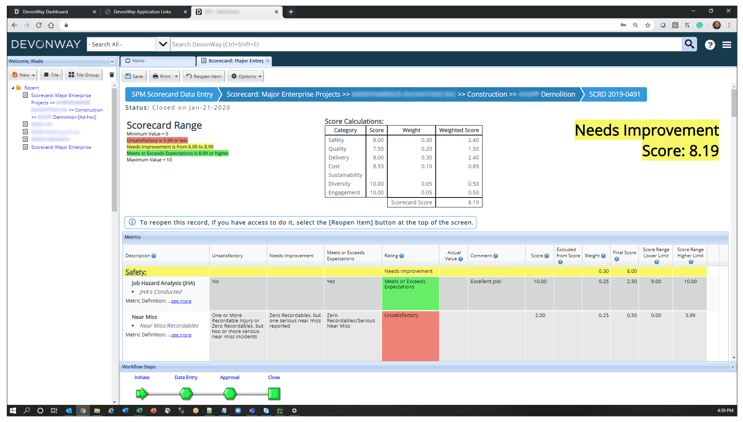Open the Options dropdown
743x422 pixels.
pyautogui.click(x=246, y=76)
